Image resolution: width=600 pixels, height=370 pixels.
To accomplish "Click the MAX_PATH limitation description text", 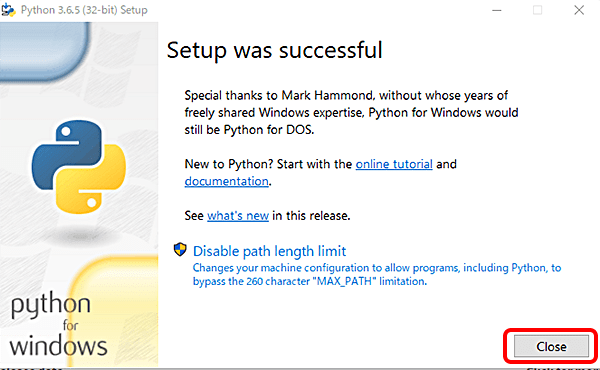I will point(377,274).
